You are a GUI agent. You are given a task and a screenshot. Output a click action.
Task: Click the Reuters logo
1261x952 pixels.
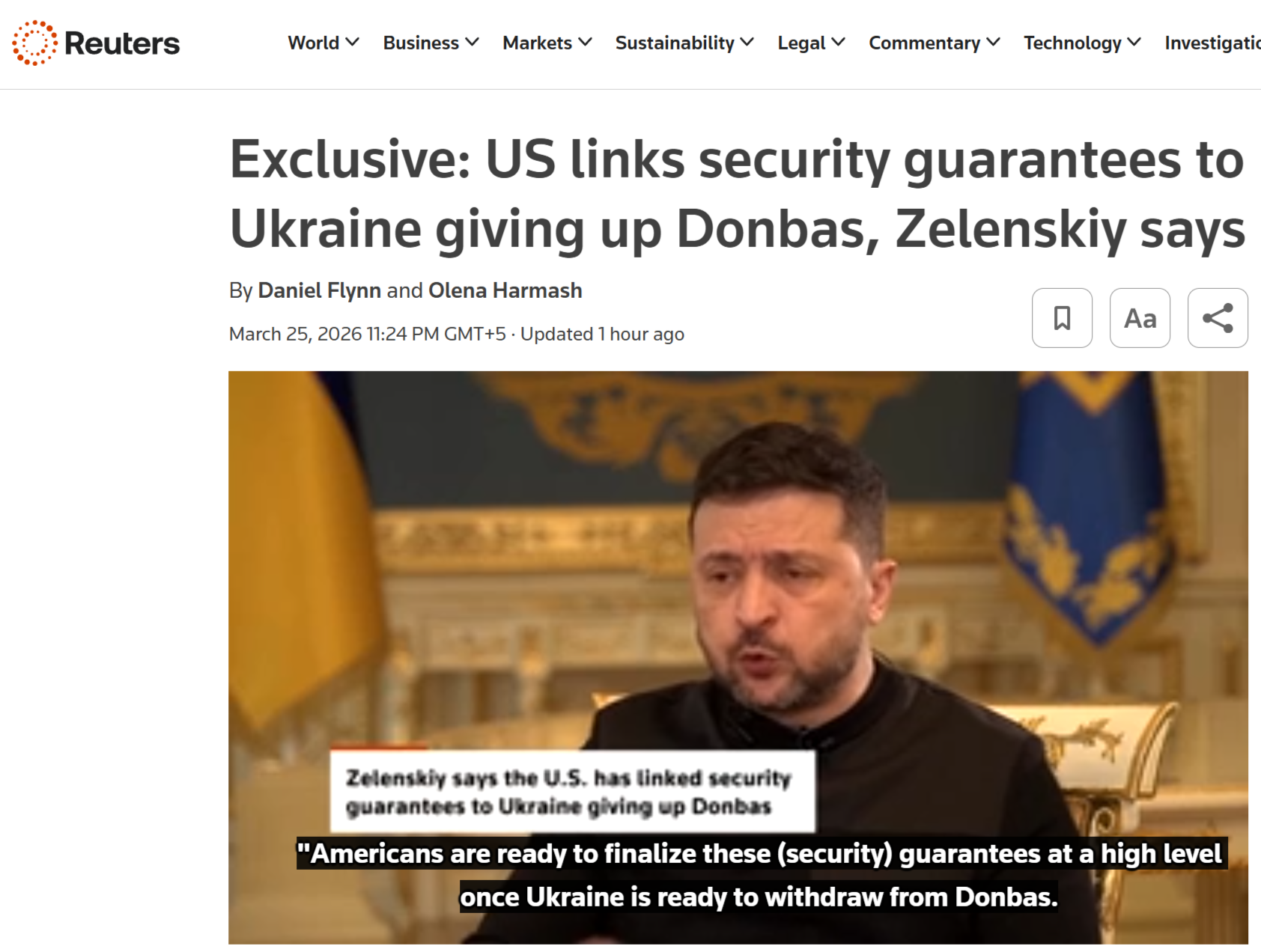click(x=96, y=43)
